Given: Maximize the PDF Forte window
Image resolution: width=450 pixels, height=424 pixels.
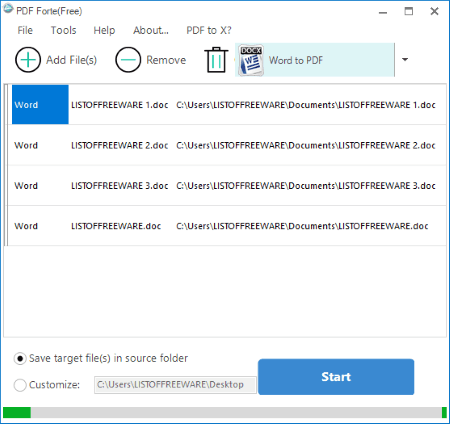Looking at the screenshot, I should [409, 11].
